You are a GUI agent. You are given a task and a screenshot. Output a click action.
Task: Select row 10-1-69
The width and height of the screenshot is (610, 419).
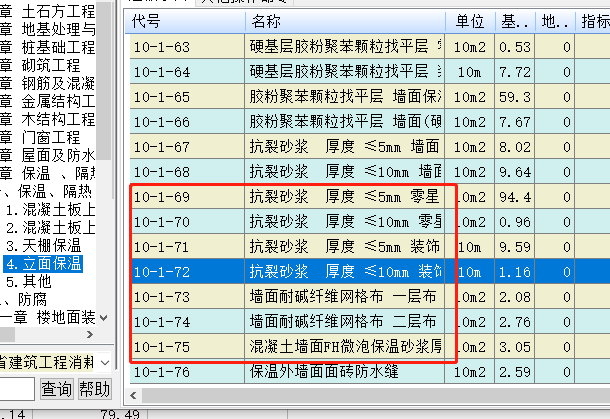pos(370,197)
